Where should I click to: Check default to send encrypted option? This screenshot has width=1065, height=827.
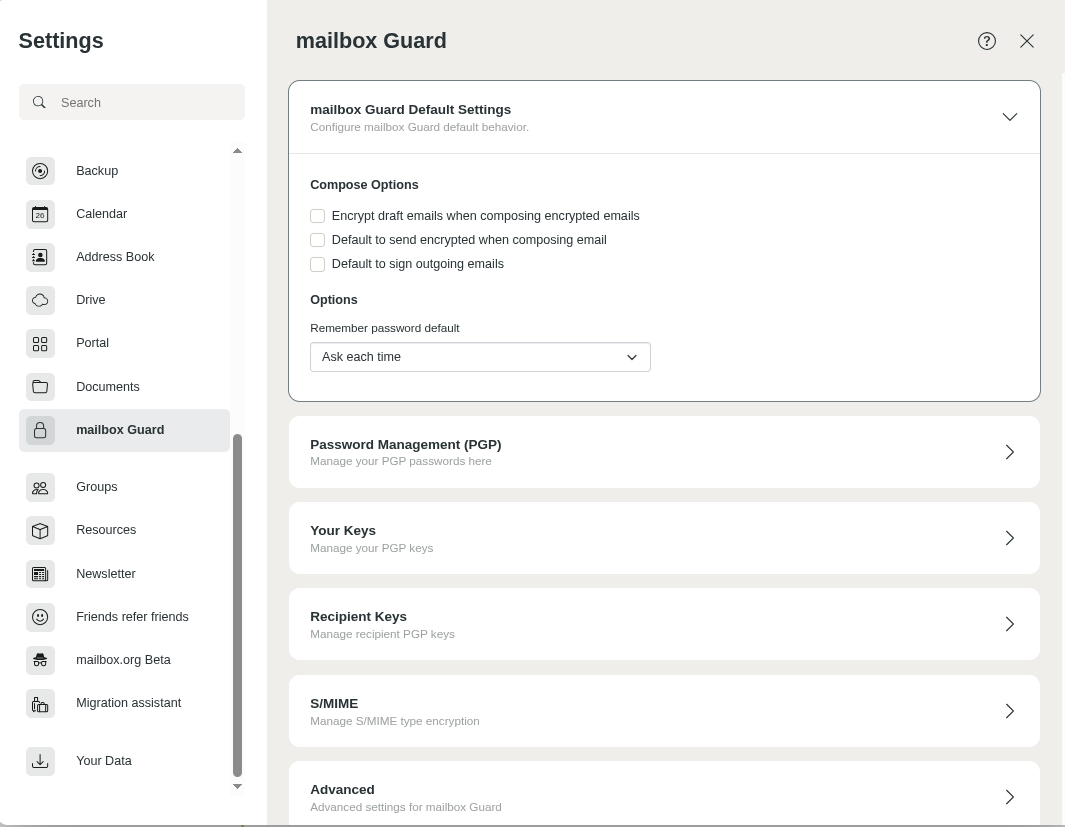318,240
